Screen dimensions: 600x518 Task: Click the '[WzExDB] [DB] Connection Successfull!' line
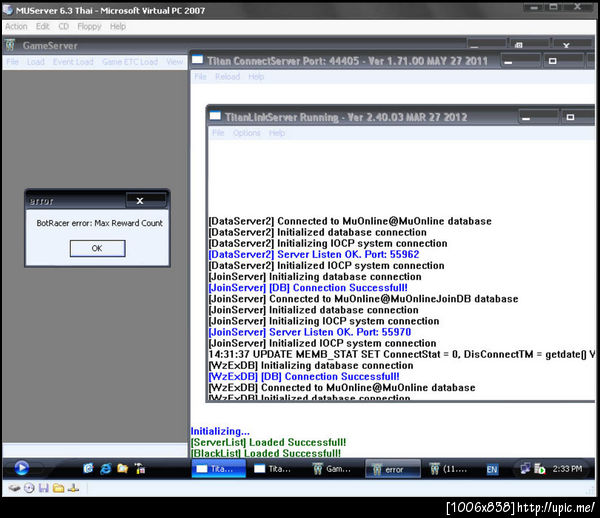(x=304, y=376)
